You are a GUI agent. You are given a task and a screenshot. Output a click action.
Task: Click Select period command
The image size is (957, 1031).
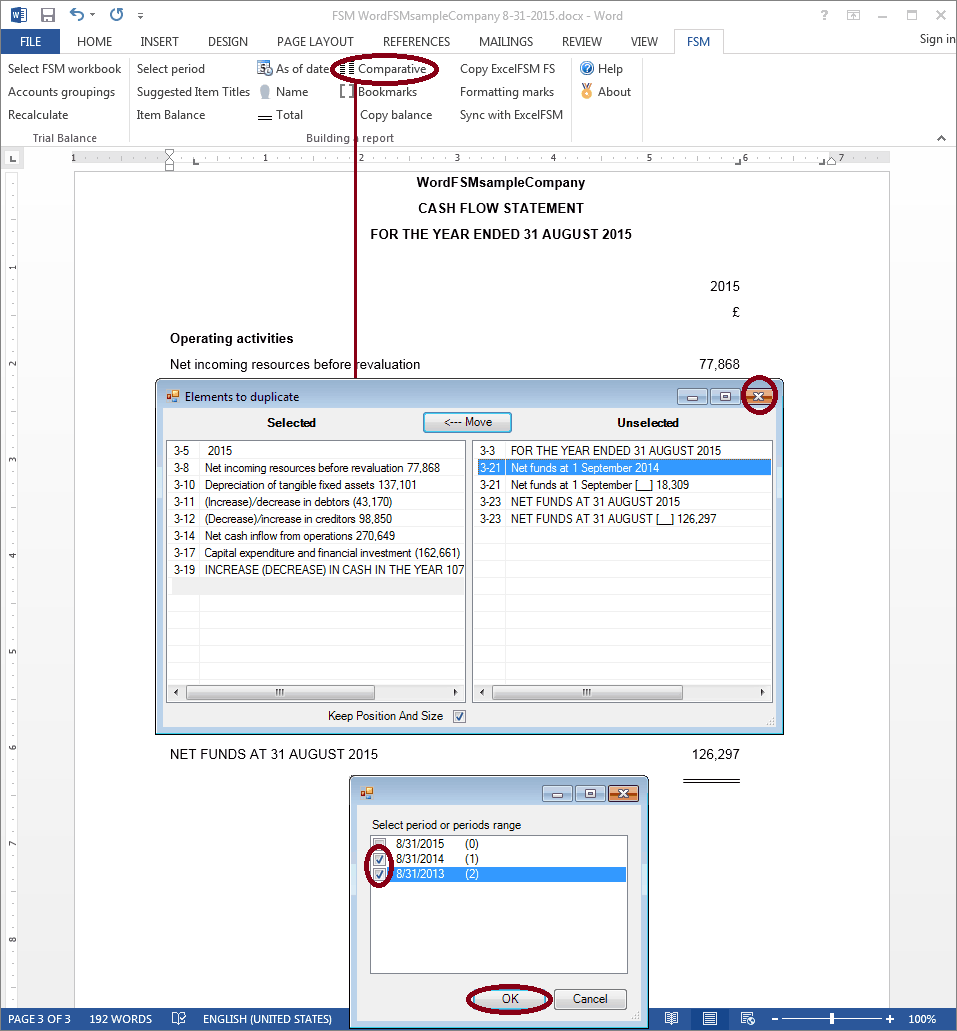170,68
